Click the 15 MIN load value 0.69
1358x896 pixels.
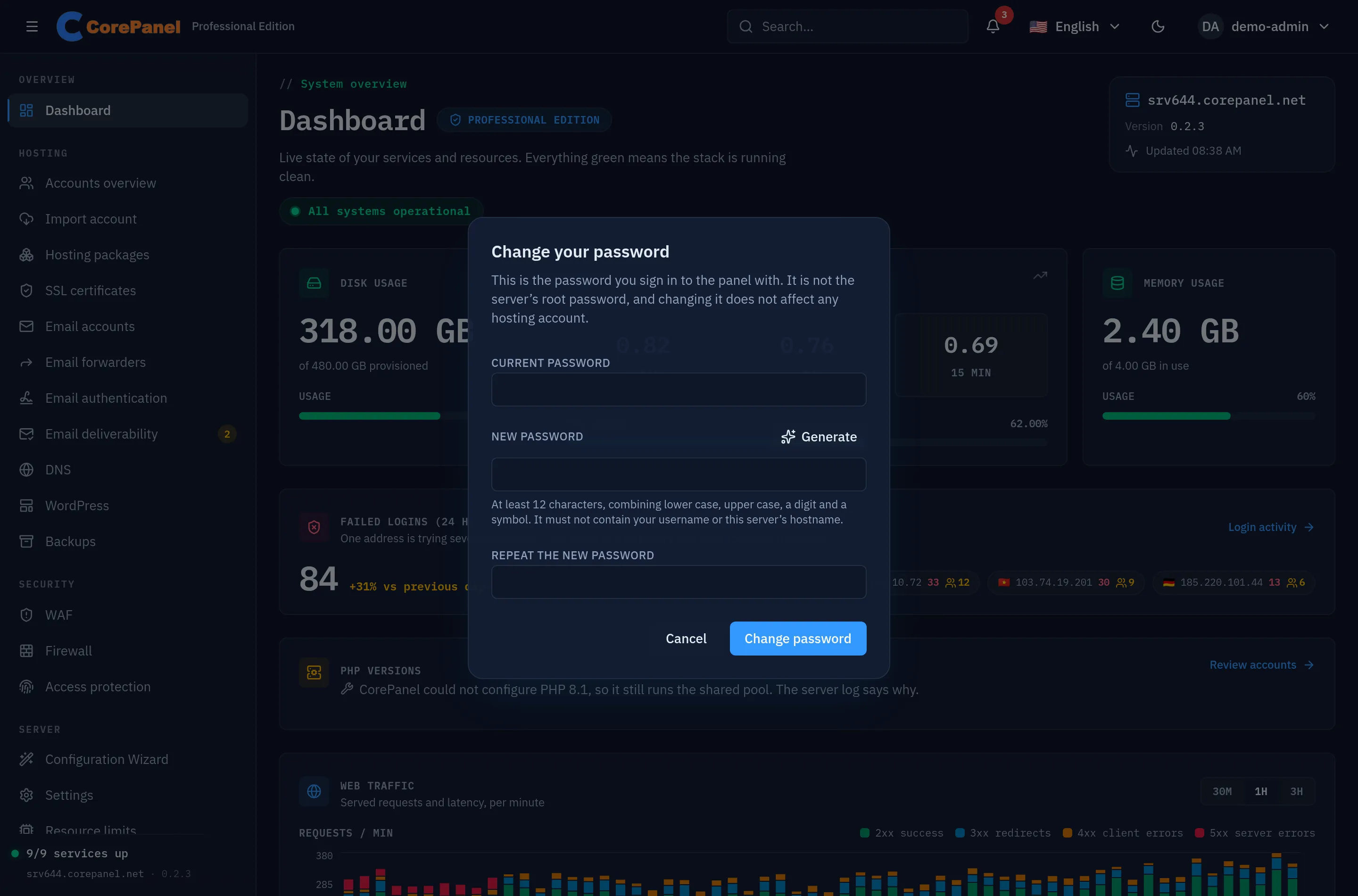[971, 345]
